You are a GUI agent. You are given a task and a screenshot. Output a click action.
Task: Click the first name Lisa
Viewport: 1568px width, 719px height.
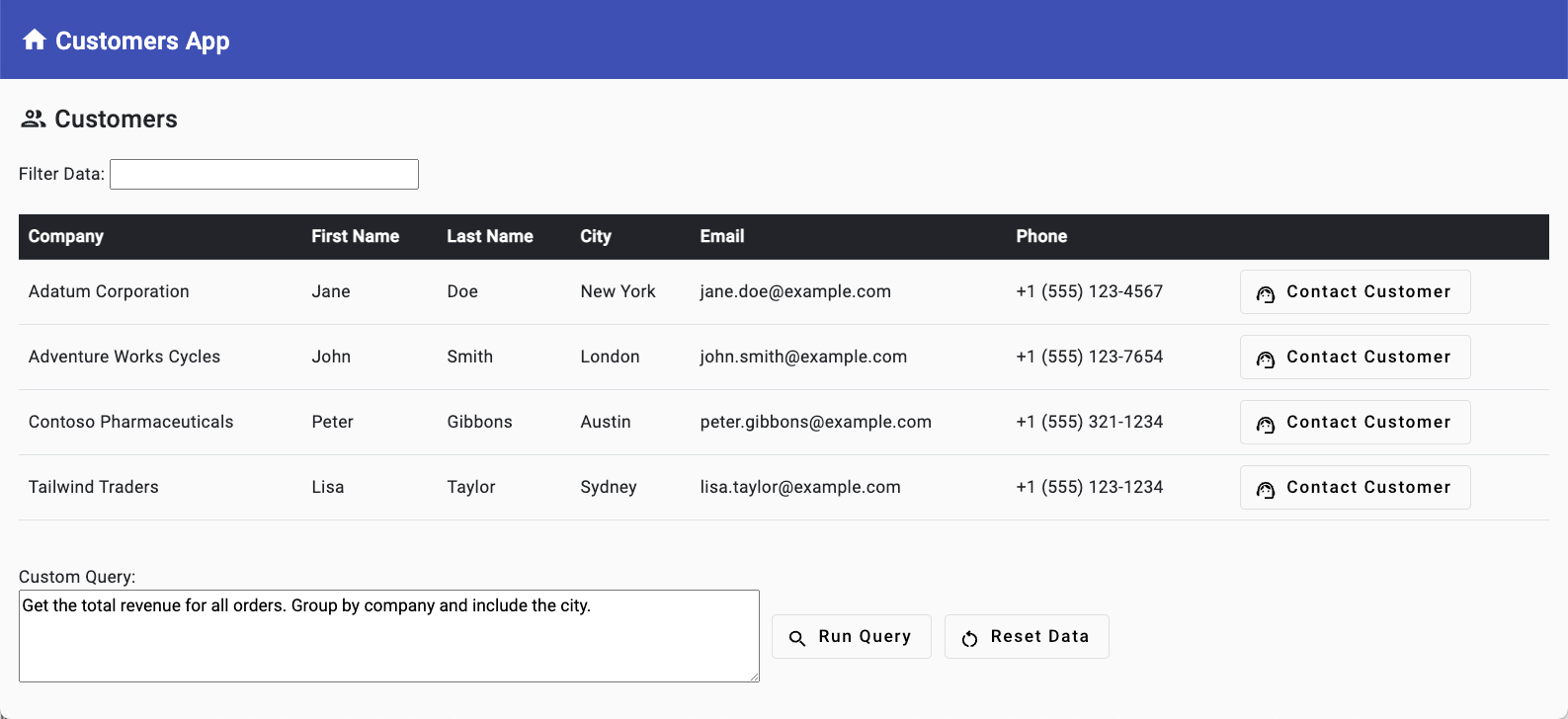point(328,487)
